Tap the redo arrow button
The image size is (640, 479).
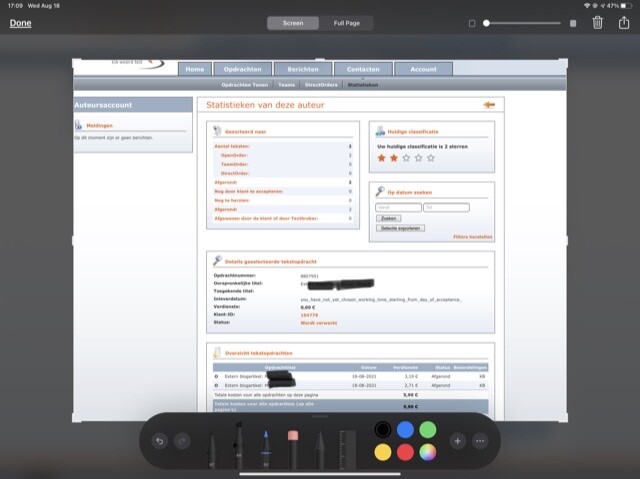(x=182, y=441)
